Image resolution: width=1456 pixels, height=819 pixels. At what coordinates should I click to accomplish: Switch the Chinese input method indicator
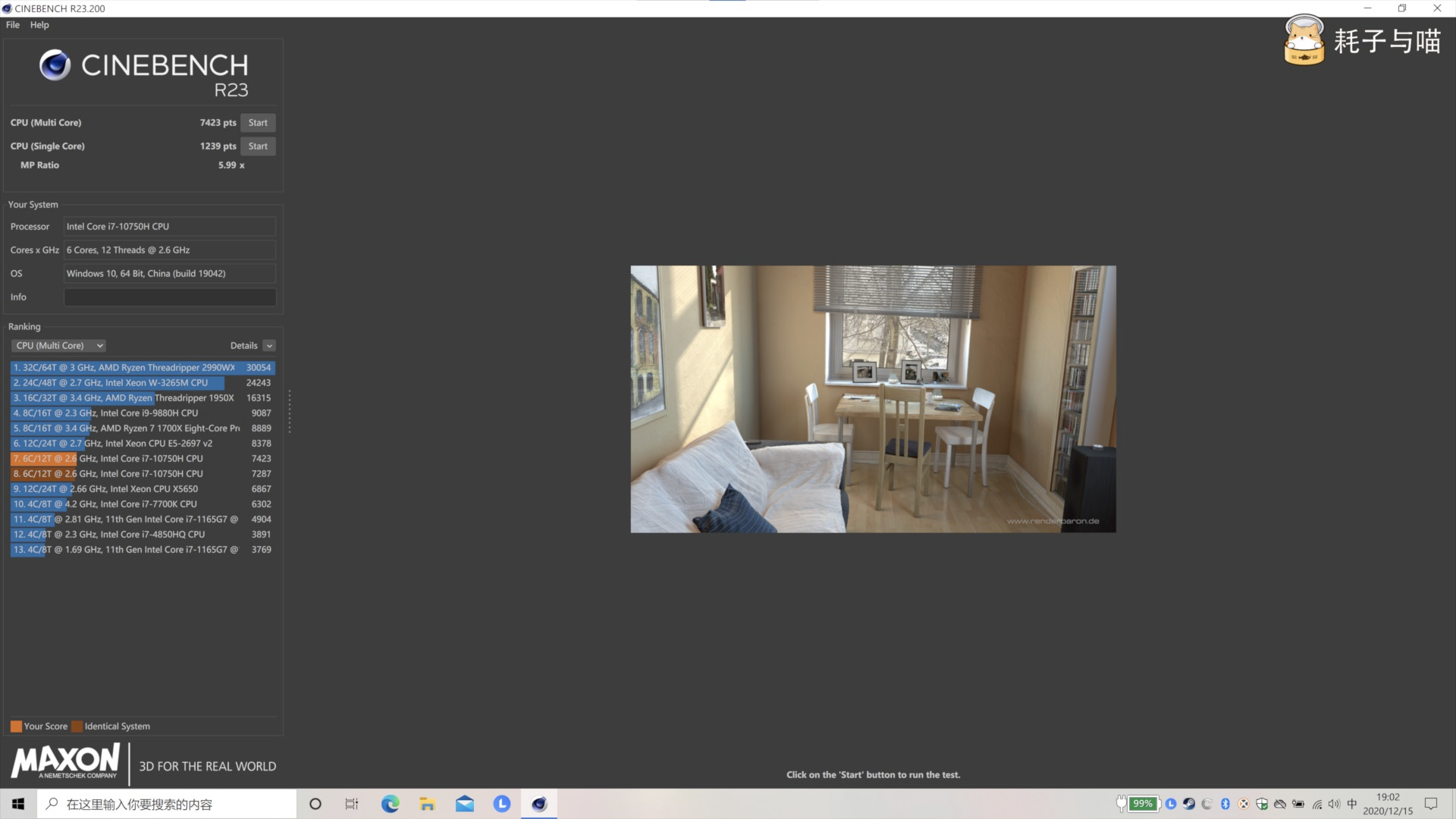pos(1352,804)
